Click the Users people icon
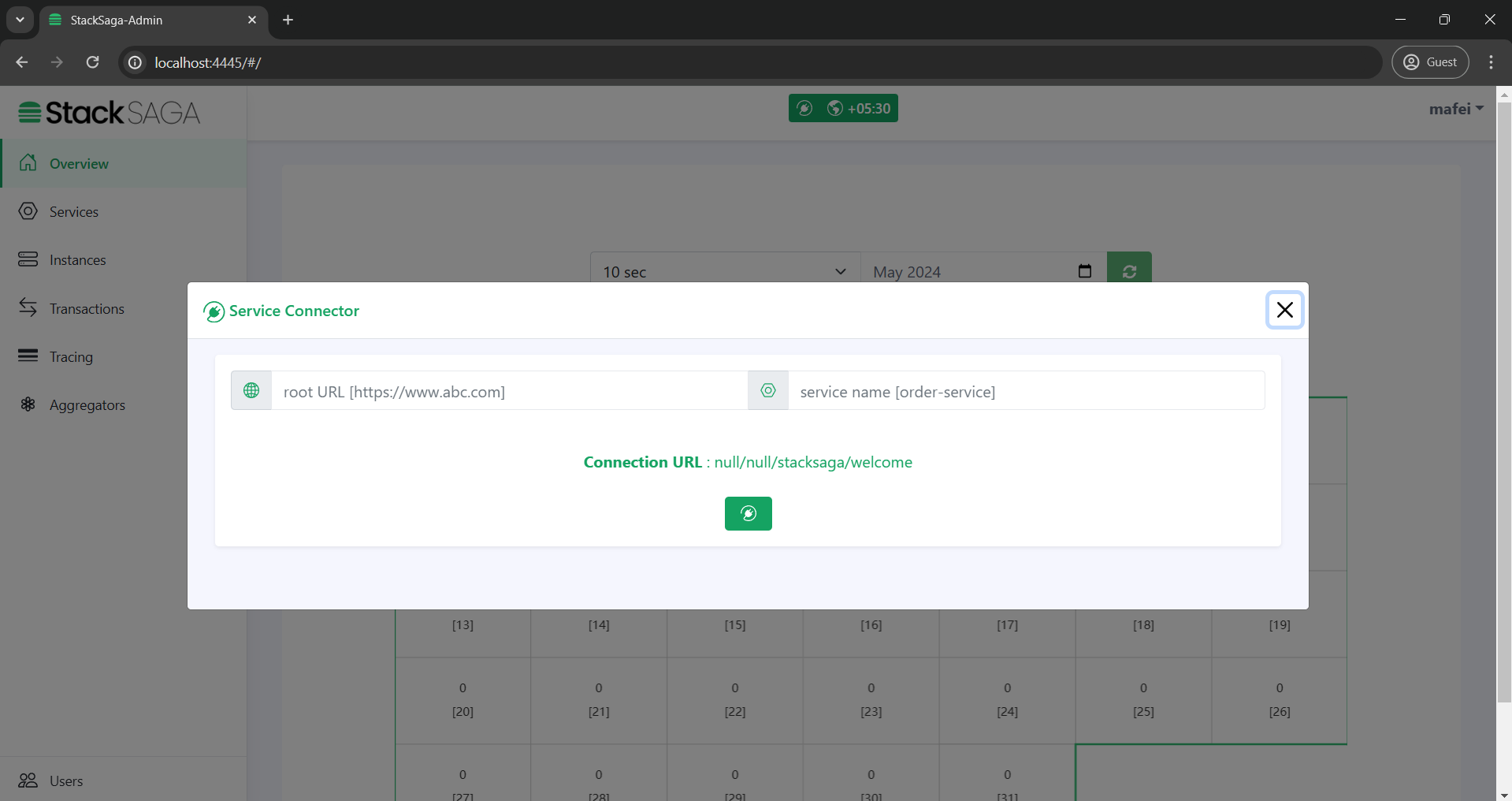The height and width of the screenshot is (801, 1512). click(x=28, y=780)
